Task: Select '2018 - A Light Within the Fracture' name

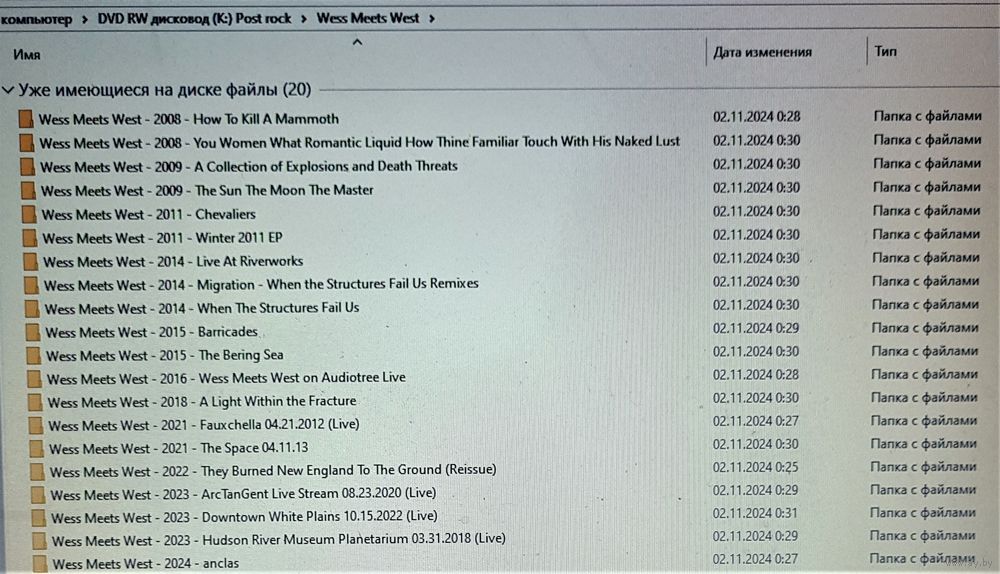Action: point(202,402)
